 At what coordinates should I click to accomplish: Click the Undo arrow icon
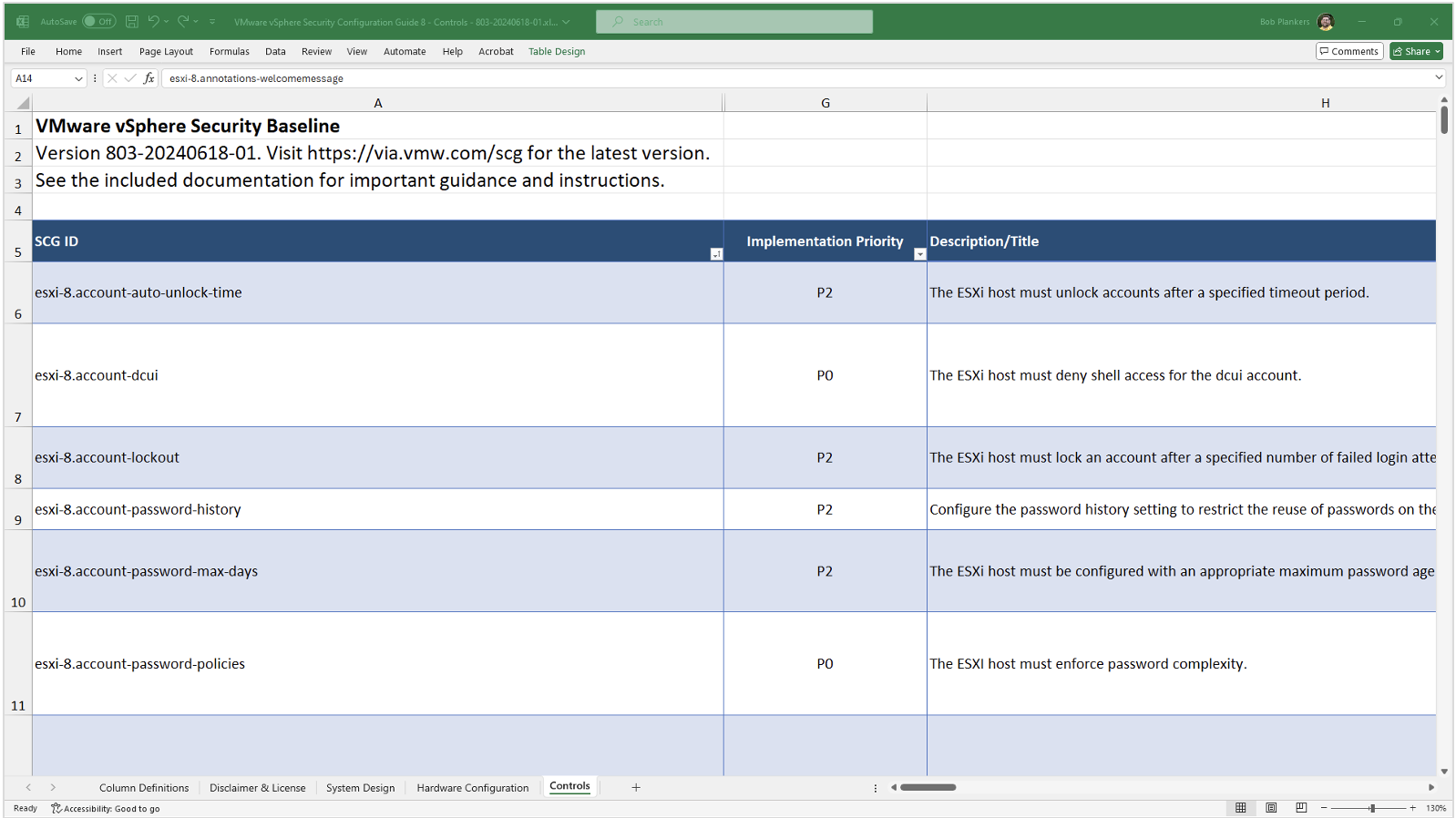(153, 21)
